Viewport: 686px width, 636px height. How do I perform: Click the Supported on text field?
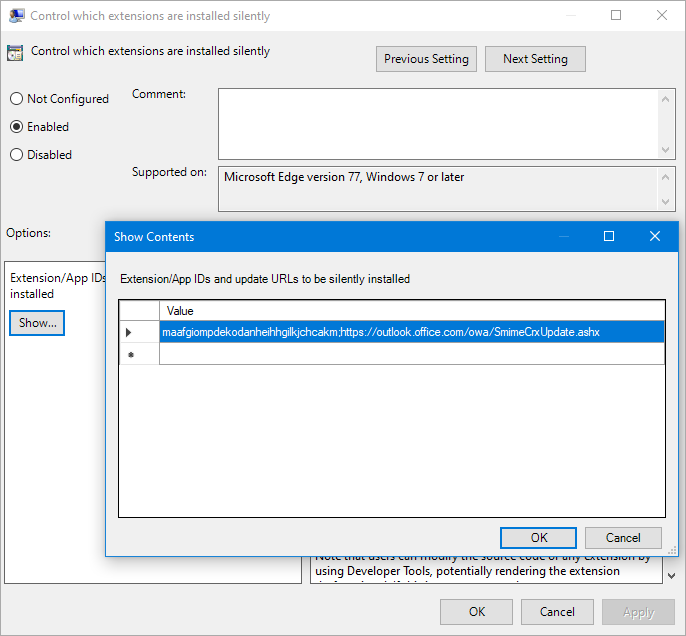point(438,189)
